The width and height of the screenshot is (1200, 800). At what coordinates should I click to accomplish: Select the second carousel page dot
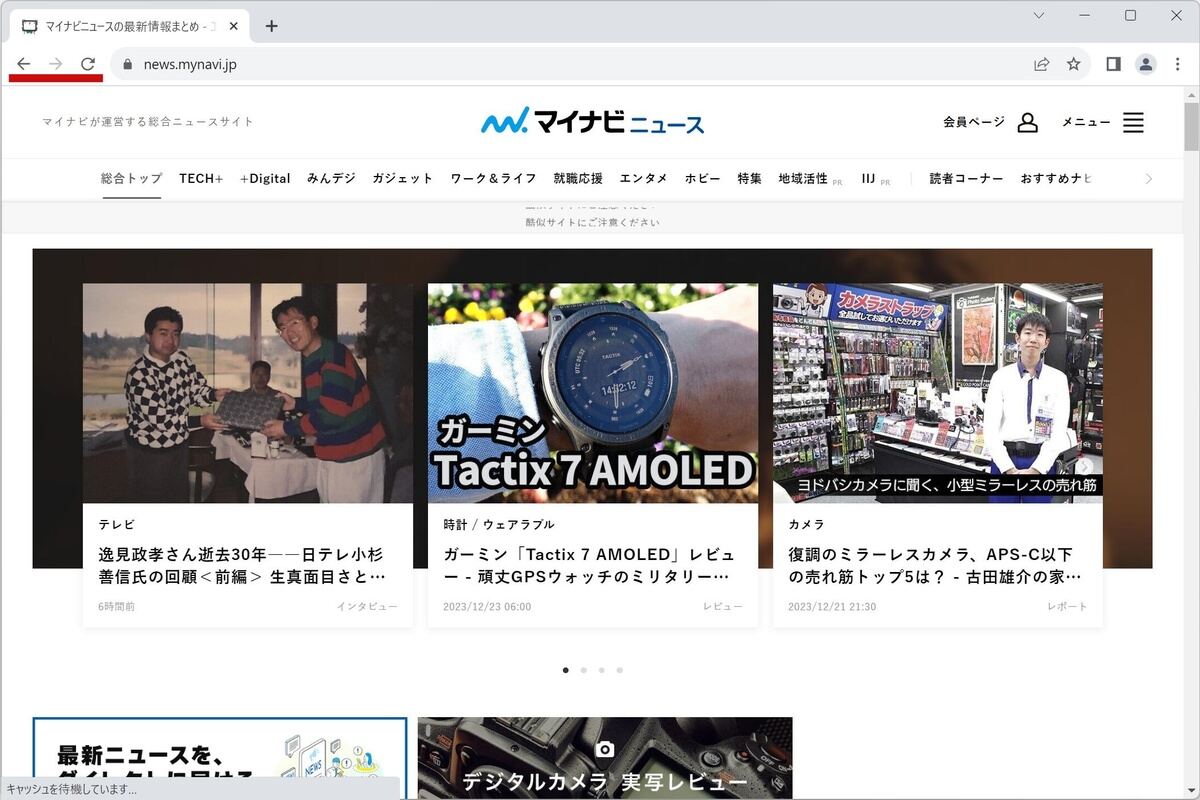click(x=584, y=670)
